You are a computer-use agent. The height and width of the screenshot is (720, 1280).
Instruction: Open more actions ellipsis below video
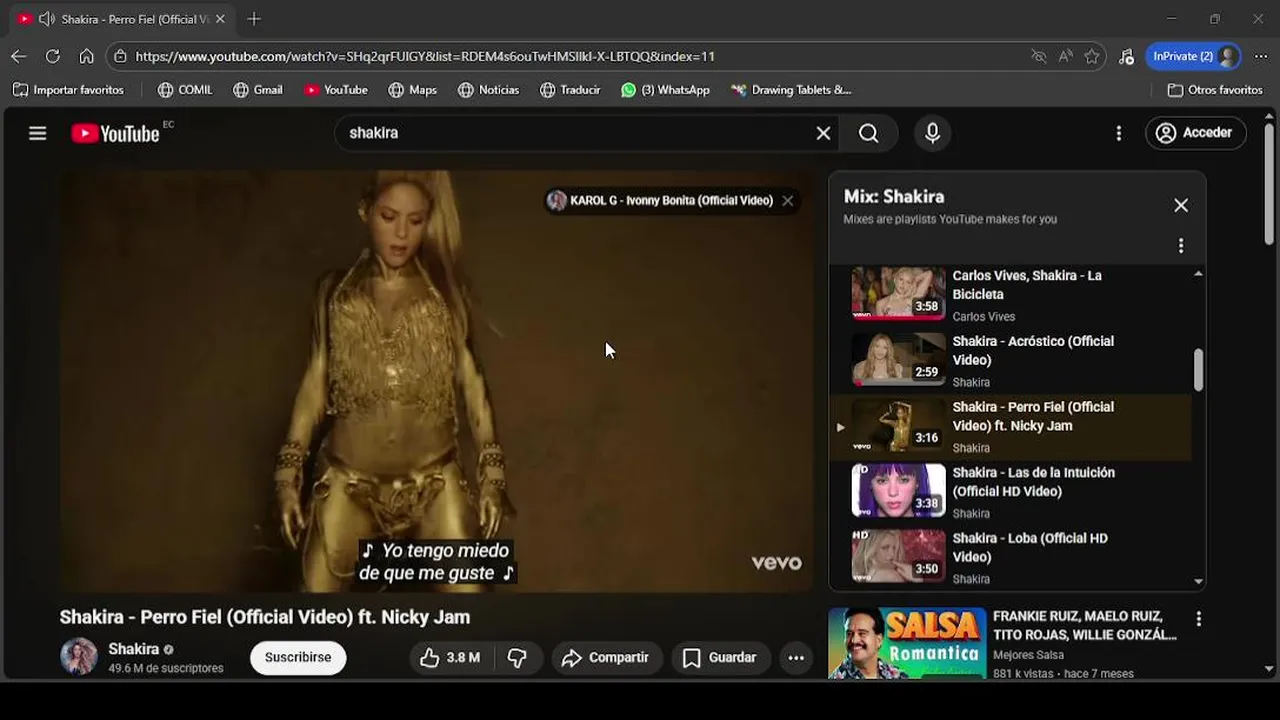click(x=796, y=657)
